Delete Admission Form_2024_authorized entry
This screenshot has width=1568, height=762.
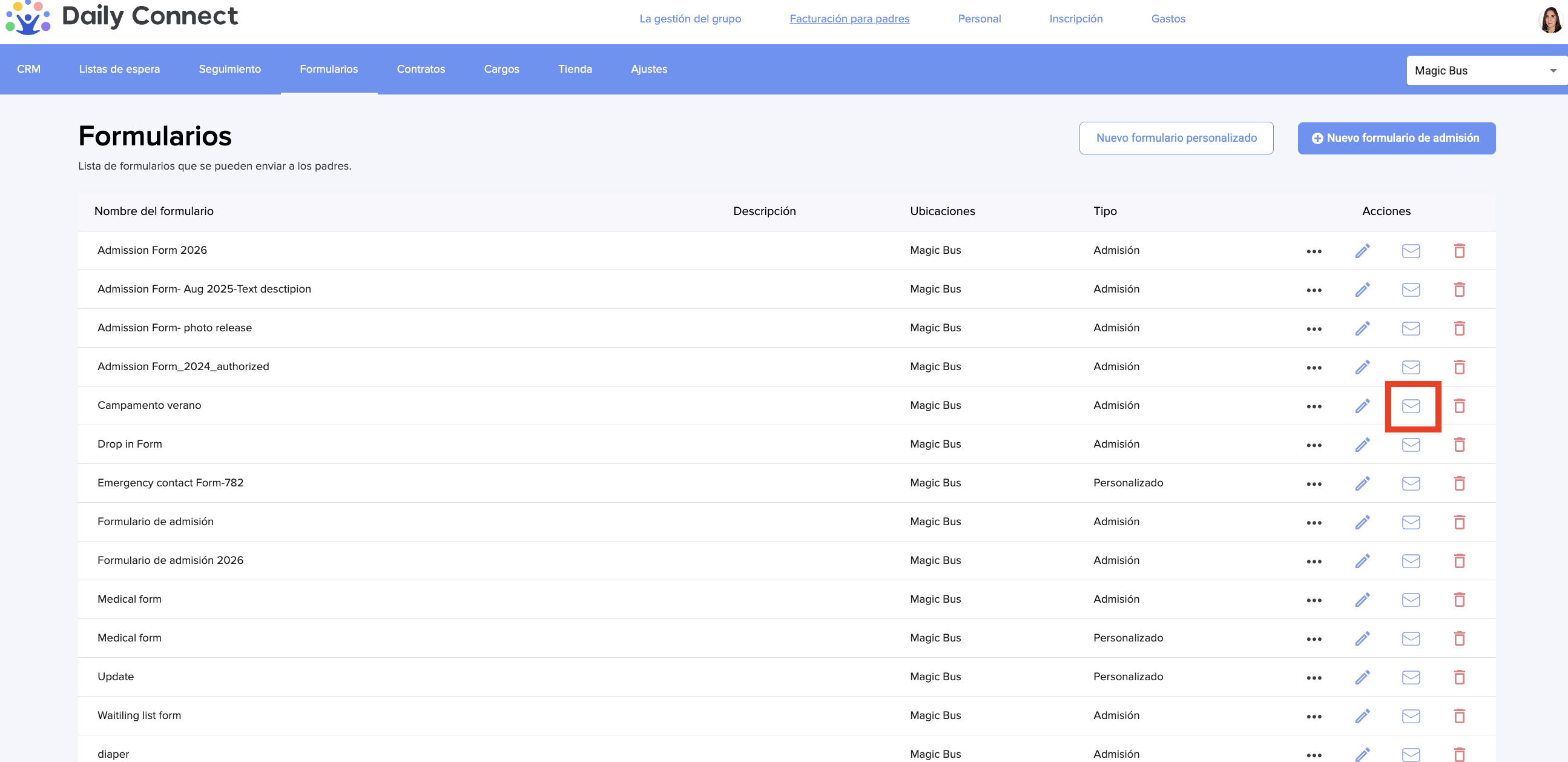tap(1459, 367)
